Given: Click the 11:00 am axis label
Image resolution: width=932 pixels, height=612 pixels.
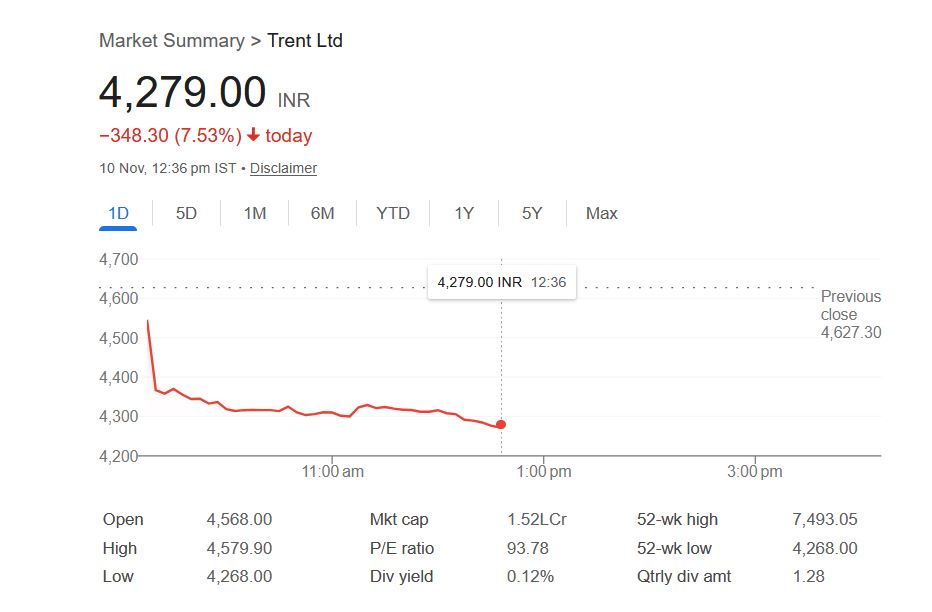Looking at the screenshot, I should (x=333, y=471).
